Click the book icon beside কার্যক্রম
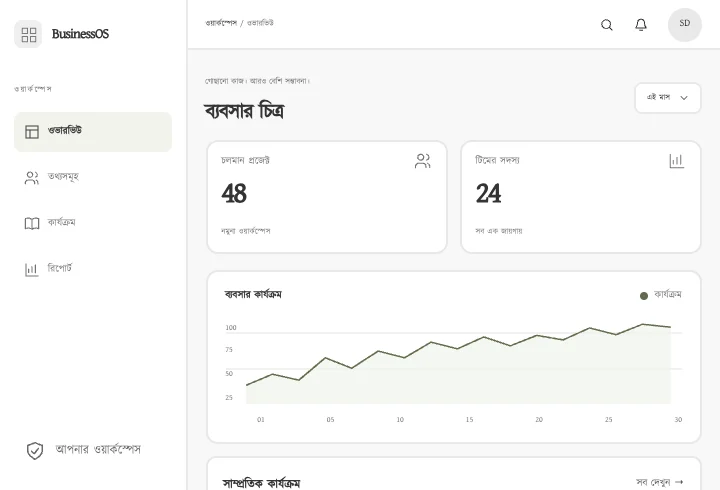 point(32,224)
